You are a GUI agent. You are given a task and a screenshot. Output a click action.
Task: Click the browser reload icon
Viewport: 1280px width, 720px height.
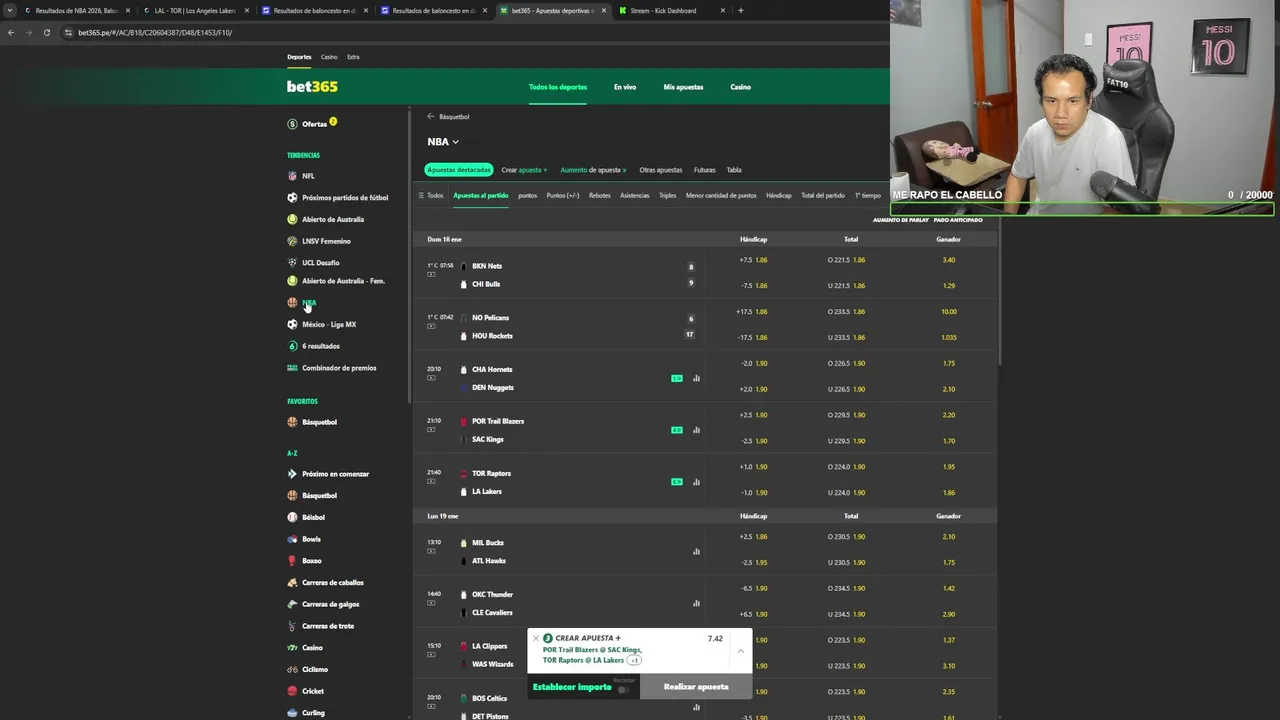click(x=47, y=32)
